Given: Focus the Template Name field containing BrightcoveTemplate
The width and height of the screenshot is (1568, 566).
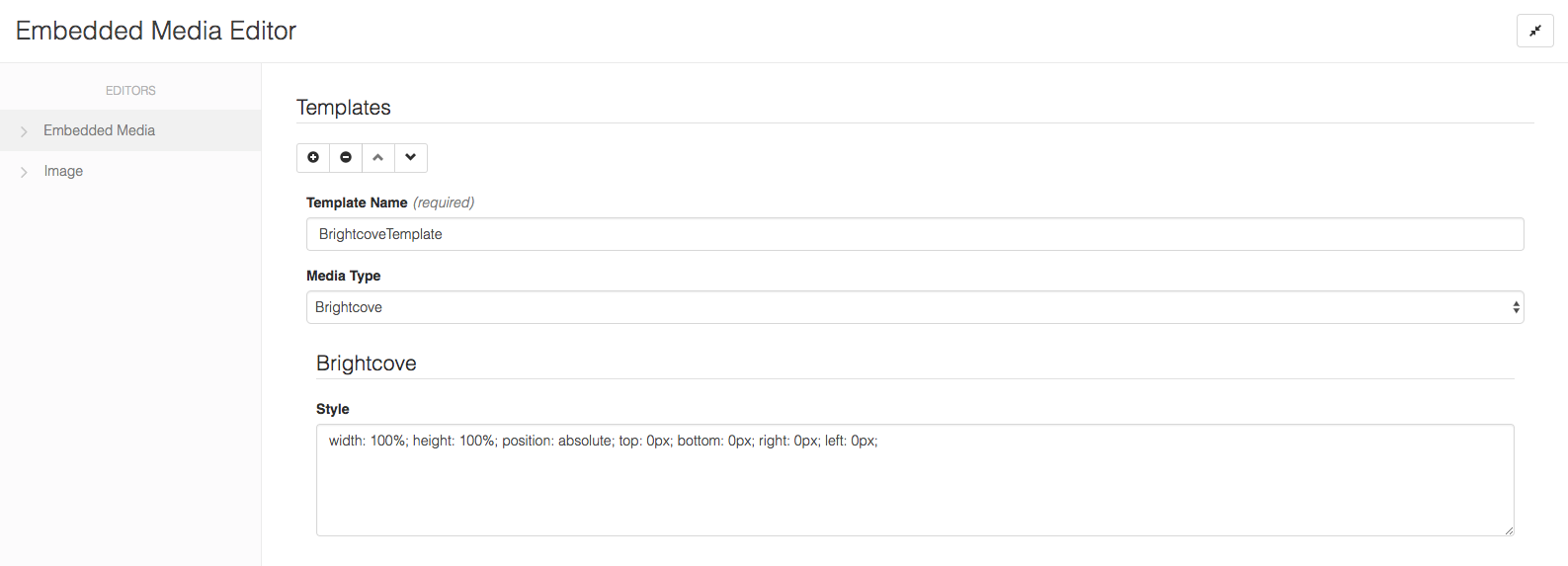Looking at the screenshot, I should [x=915, y=234].
